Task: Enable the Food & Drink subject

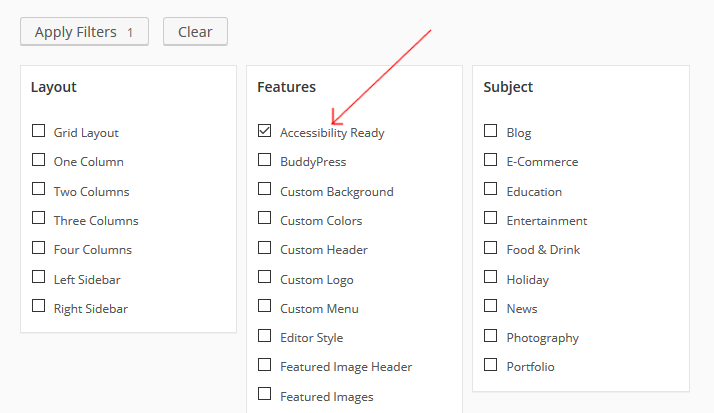Action: tap(491, 248)
